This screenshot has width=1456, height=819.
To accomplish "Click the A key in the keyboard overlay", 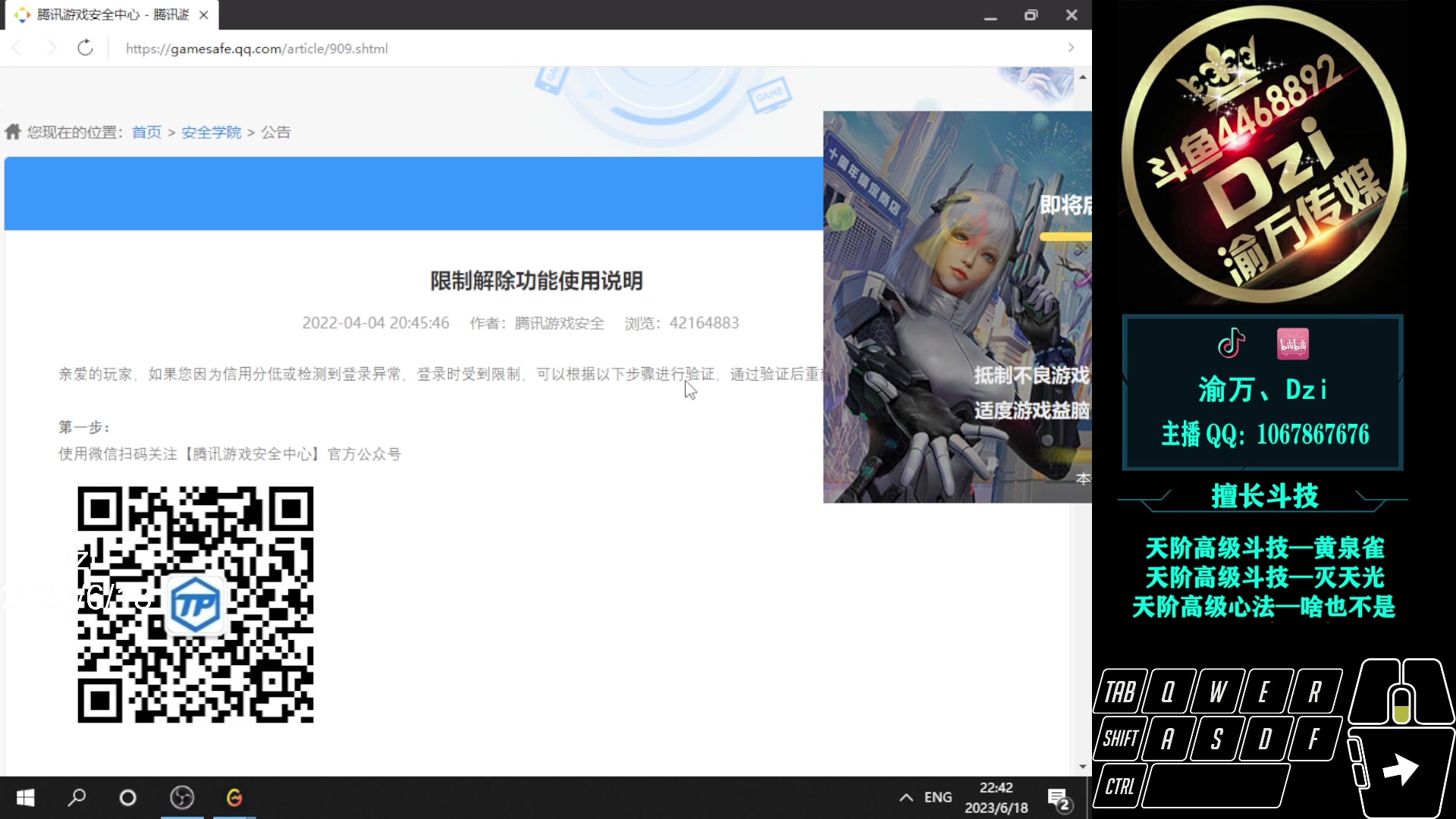I will 1169,738.
